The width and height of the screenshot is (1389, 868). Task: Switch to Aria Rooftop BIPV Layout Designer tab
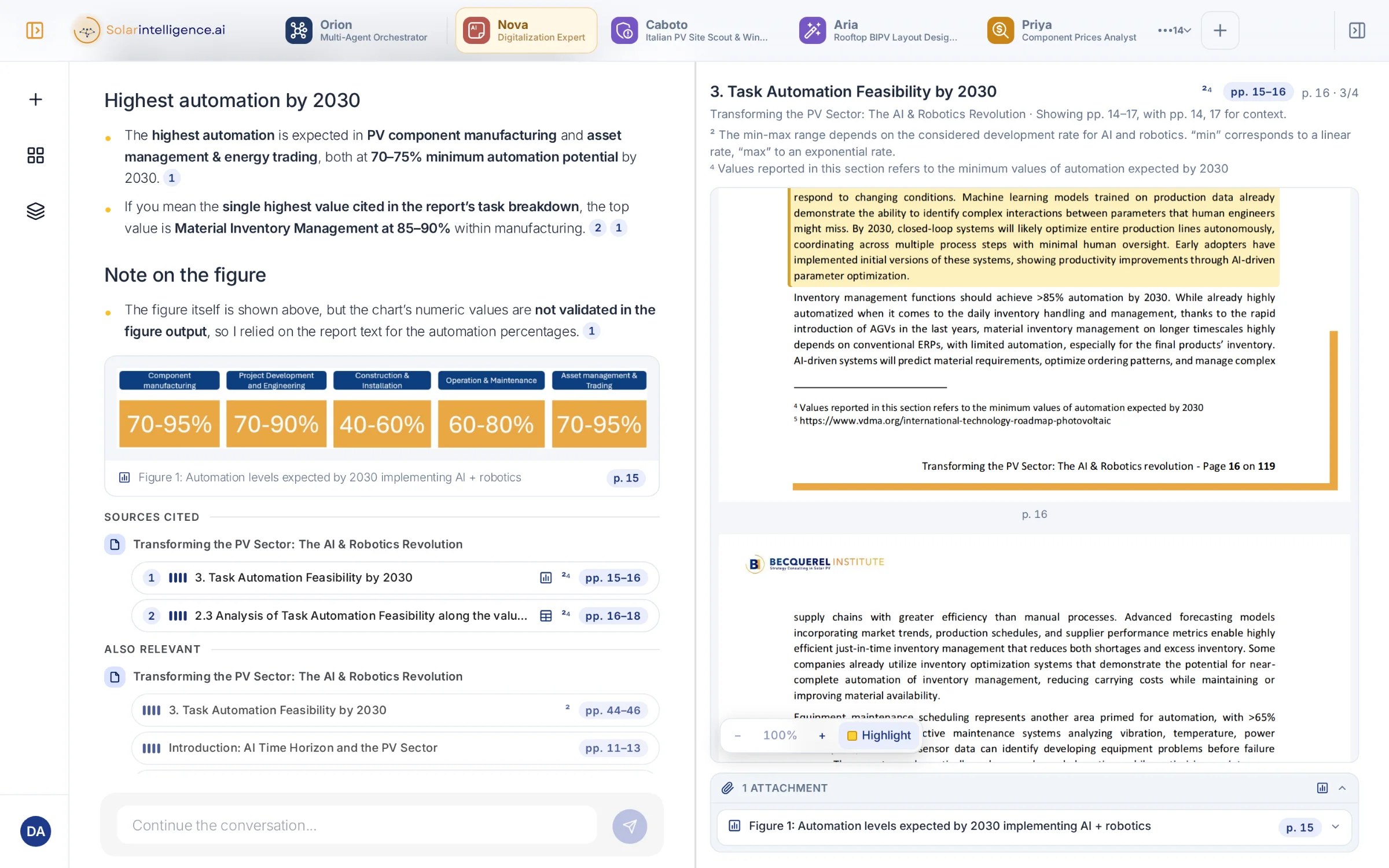(x=879, y=30)
